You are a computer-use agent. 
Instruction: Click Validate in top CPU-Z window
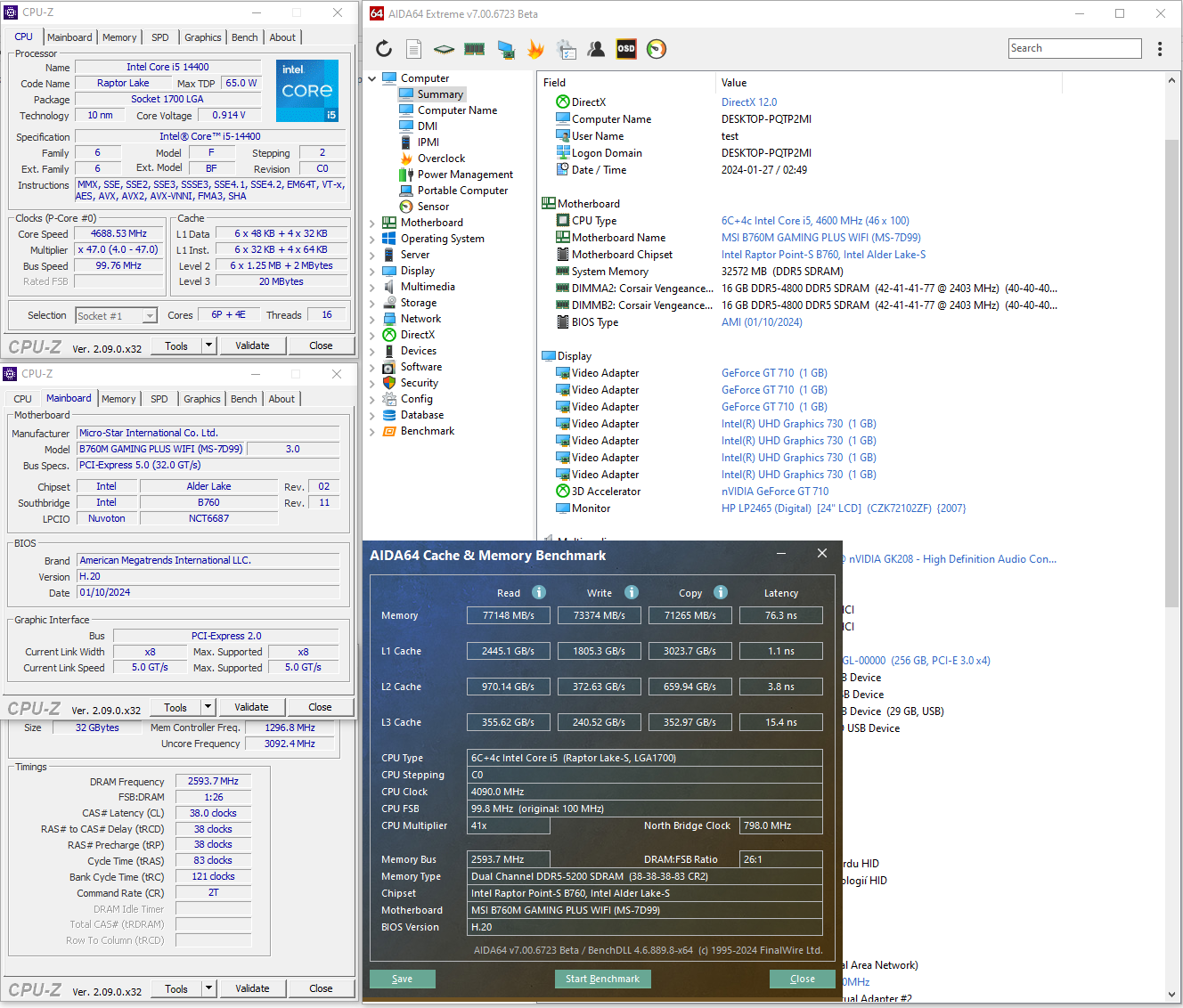[252, 345]
